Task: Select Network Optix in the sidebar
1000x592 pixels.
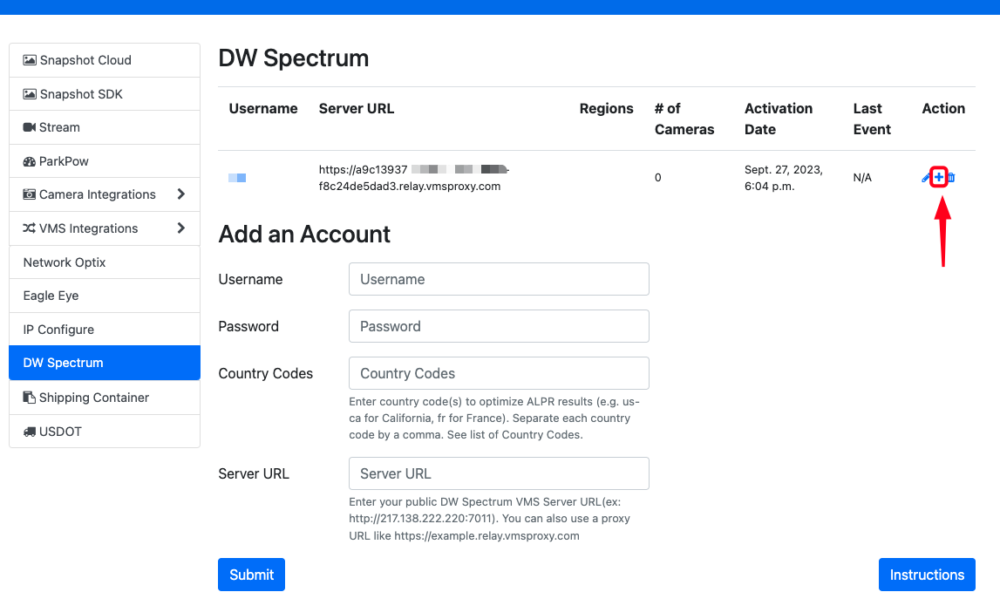Action: coord(105,262)
